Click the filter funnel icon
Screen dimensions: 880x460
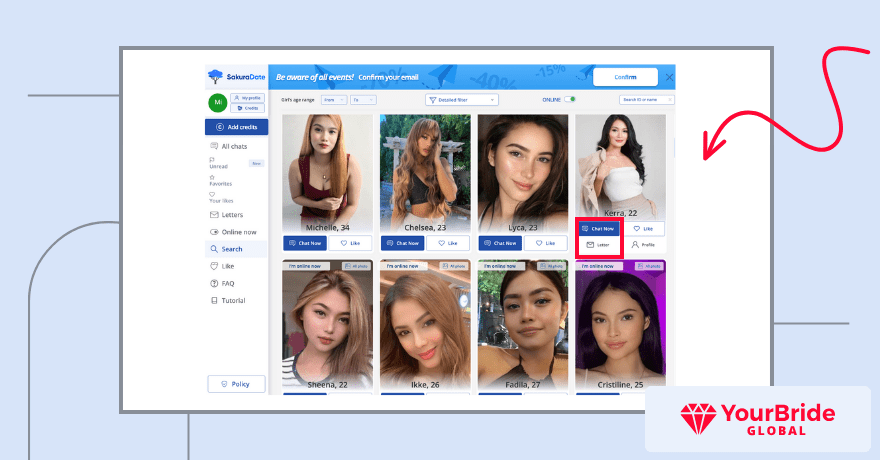coord(433,100)
